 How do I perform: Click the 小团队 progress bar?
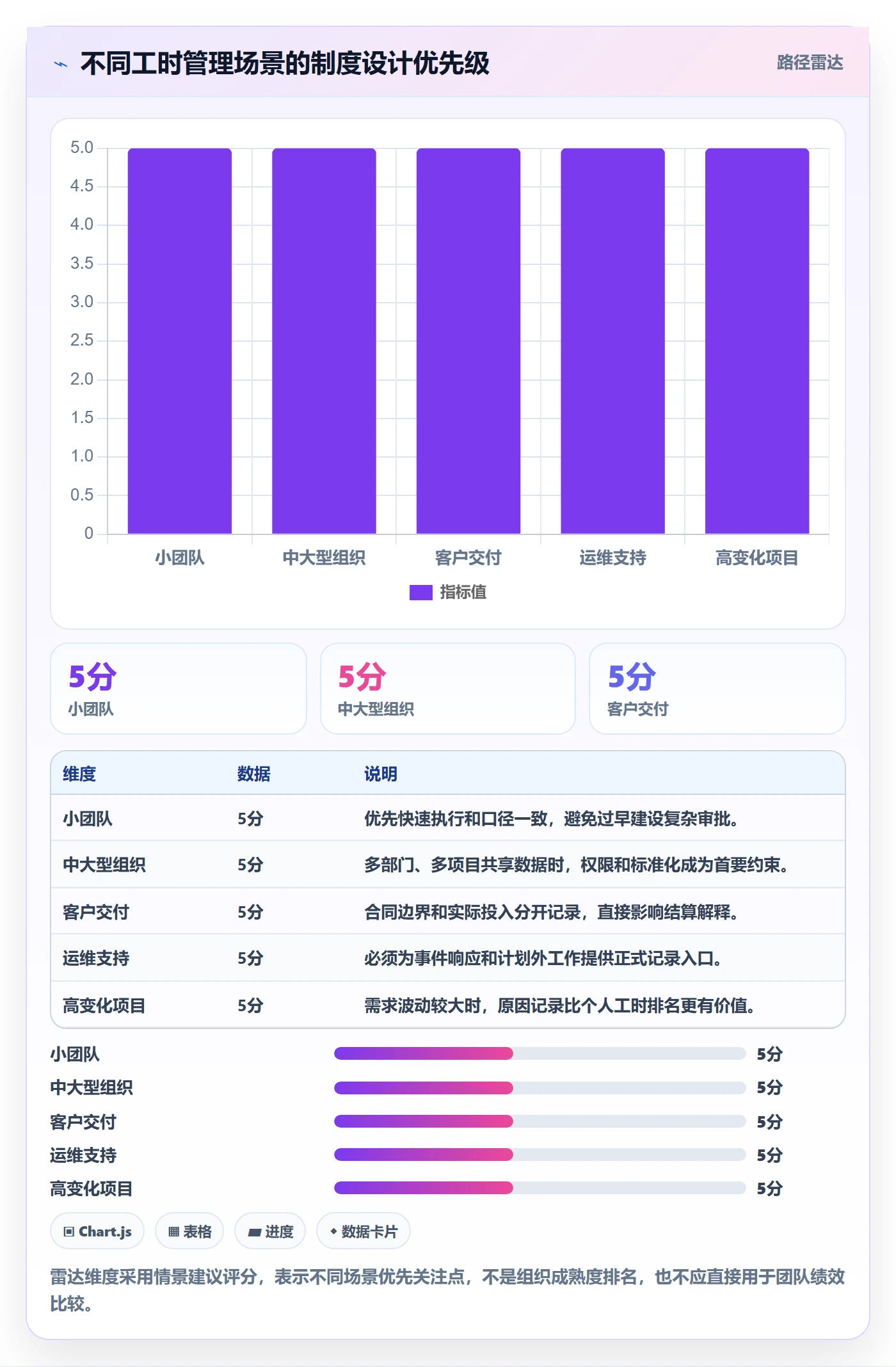[x=540, y=1053]
